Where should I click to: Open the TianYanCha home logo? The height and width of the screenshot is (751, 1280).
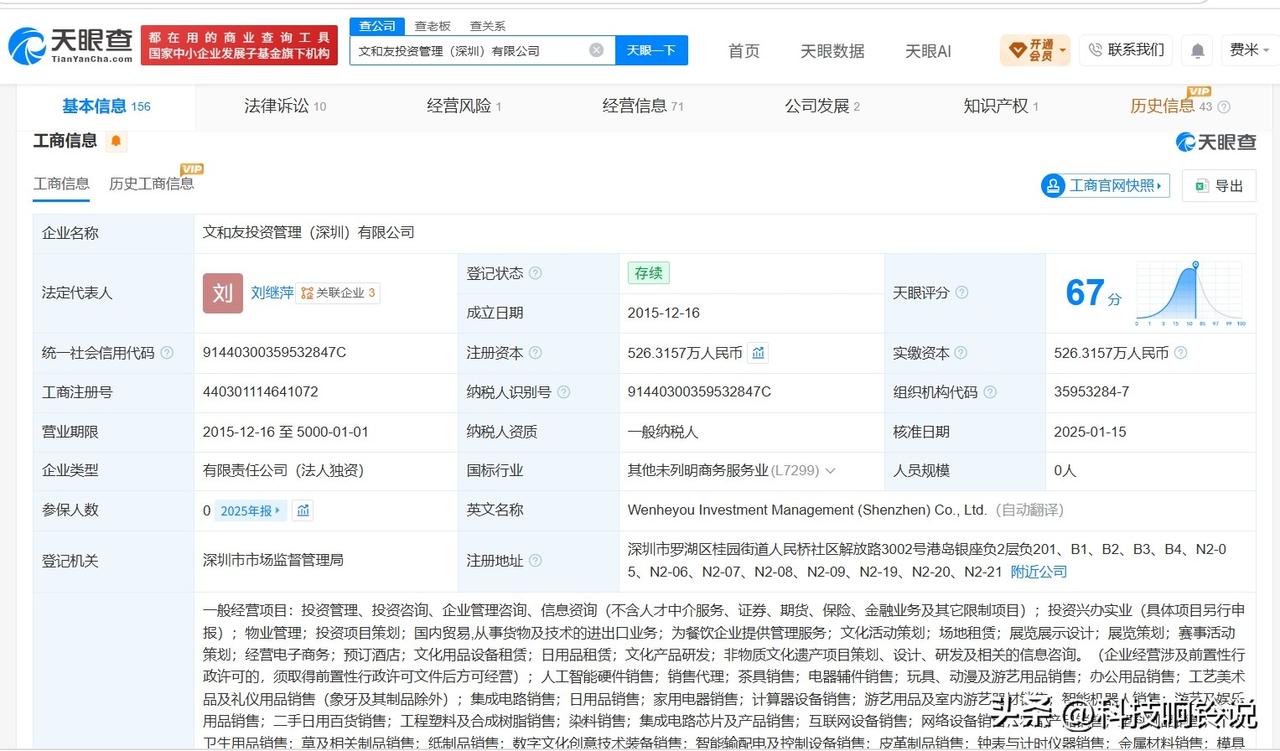click(x=71, y=45)
